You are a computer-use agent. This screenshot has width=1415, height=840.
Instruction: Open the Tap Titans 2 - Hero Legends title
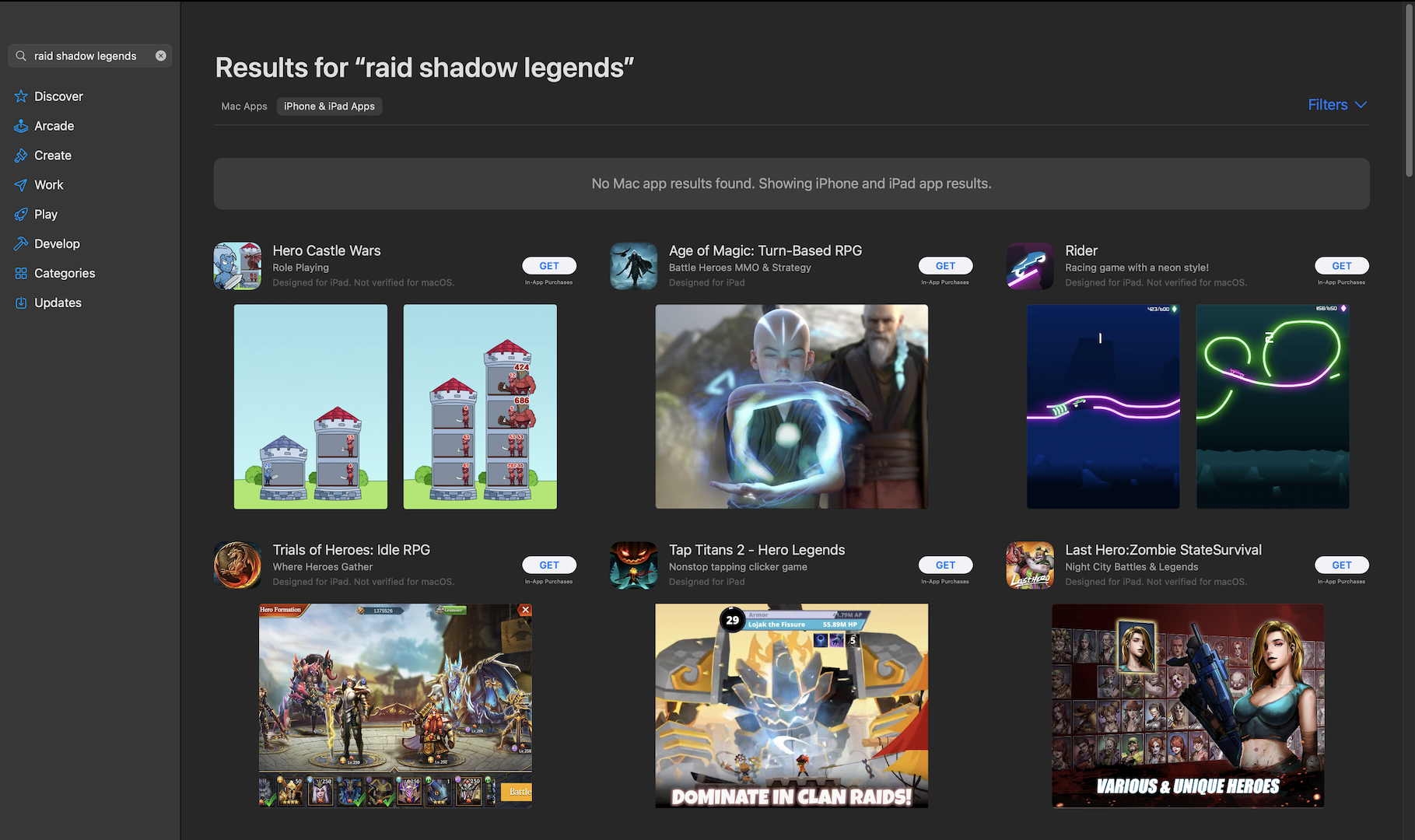tap(757, 550)
